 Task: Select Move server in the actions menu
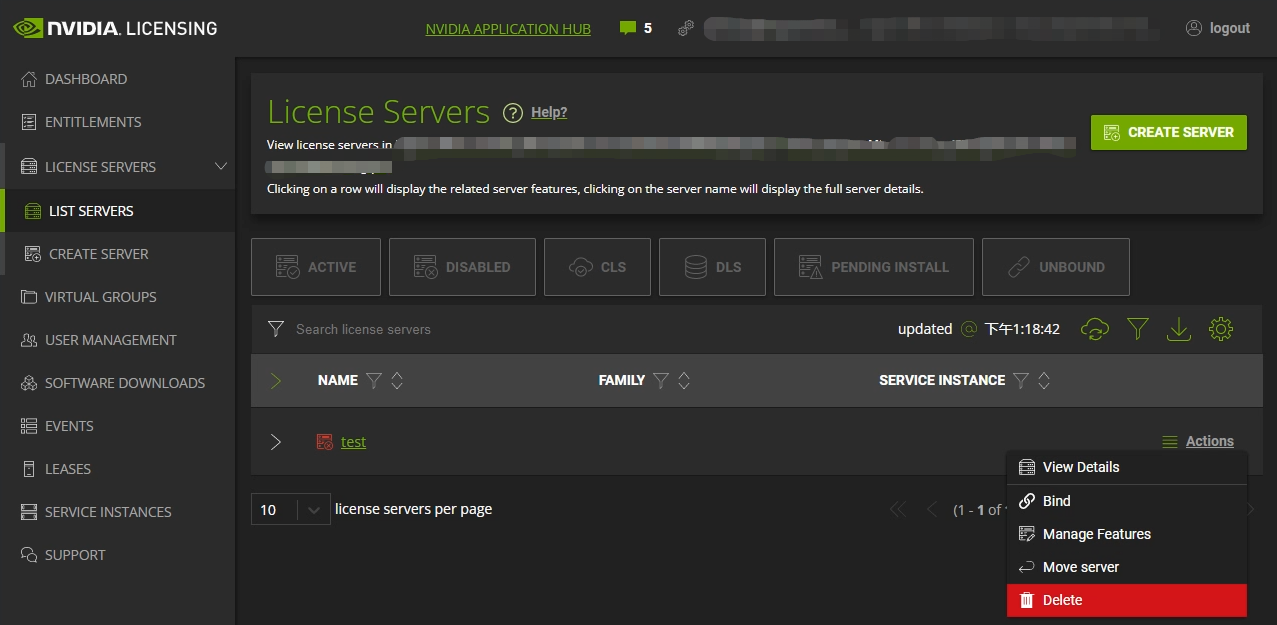click(x=1127, y=567)
